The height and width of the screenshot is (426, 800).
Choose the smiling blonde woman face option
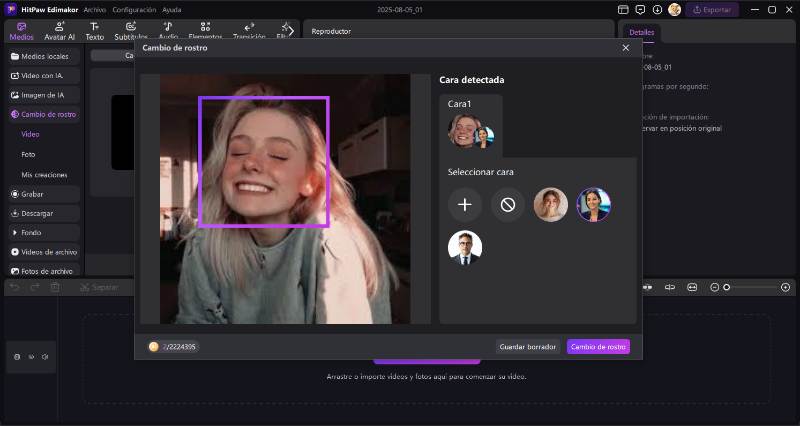(x=551, y=205)
